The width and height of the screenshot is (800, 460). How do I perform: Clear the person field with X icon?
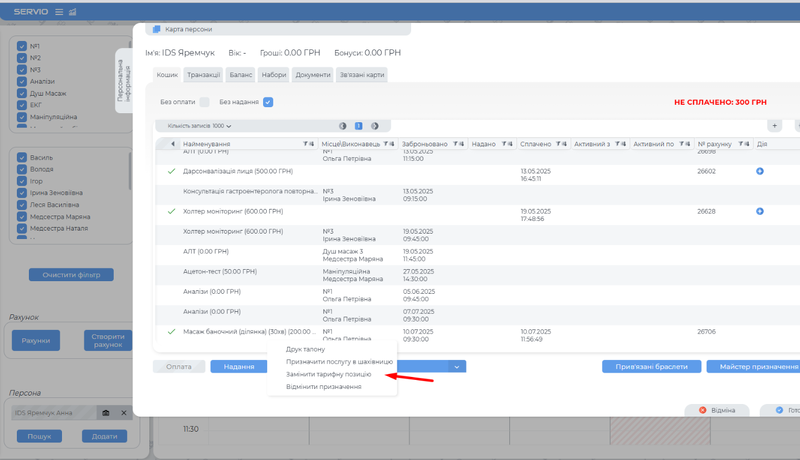point(124,413)
